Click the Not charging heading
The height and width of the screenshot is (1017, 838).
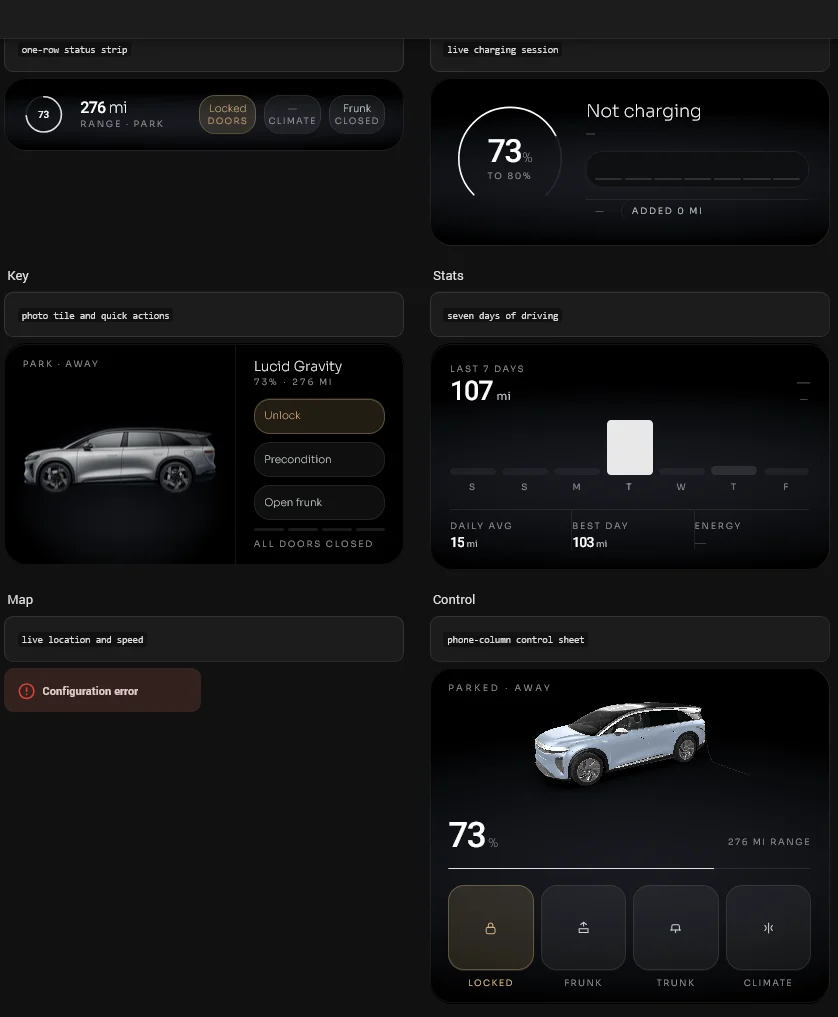[x=643, y=111]
